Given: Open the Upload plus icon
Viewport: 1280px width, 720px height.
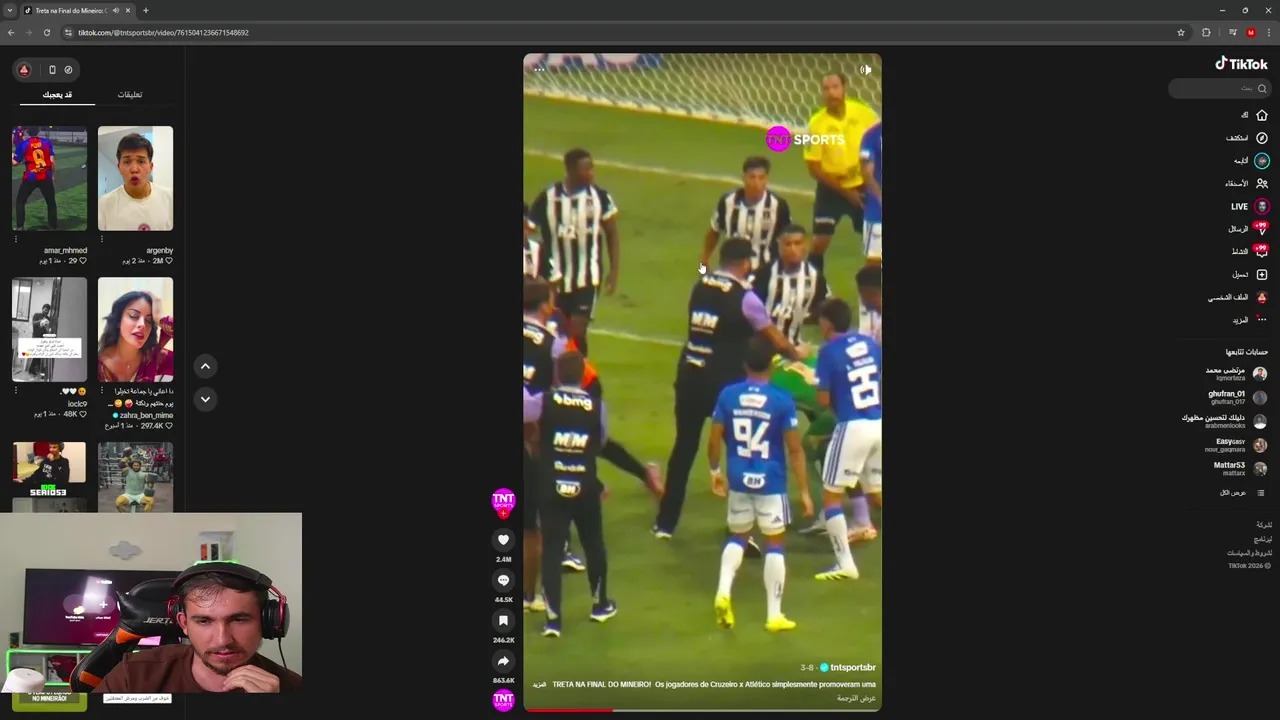Looking at the screenshot, I should [x=1261, y=274].
